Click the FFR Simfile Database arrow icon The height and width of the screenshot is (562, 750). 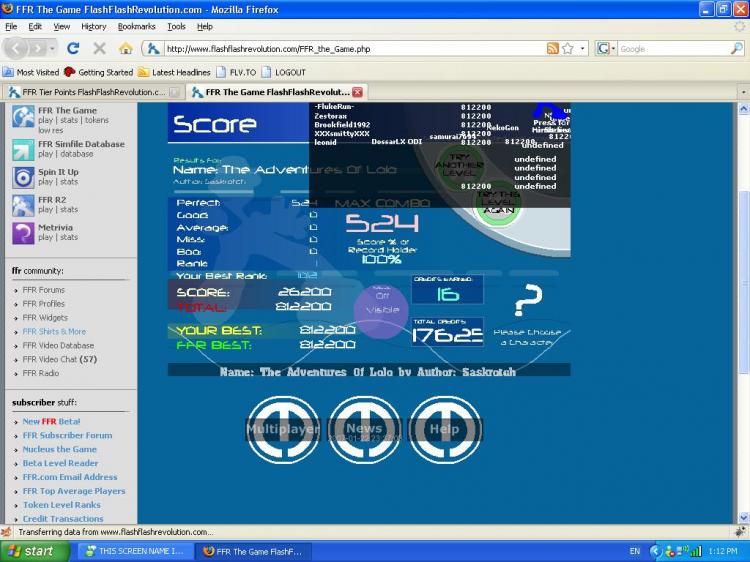coord(23,150)
